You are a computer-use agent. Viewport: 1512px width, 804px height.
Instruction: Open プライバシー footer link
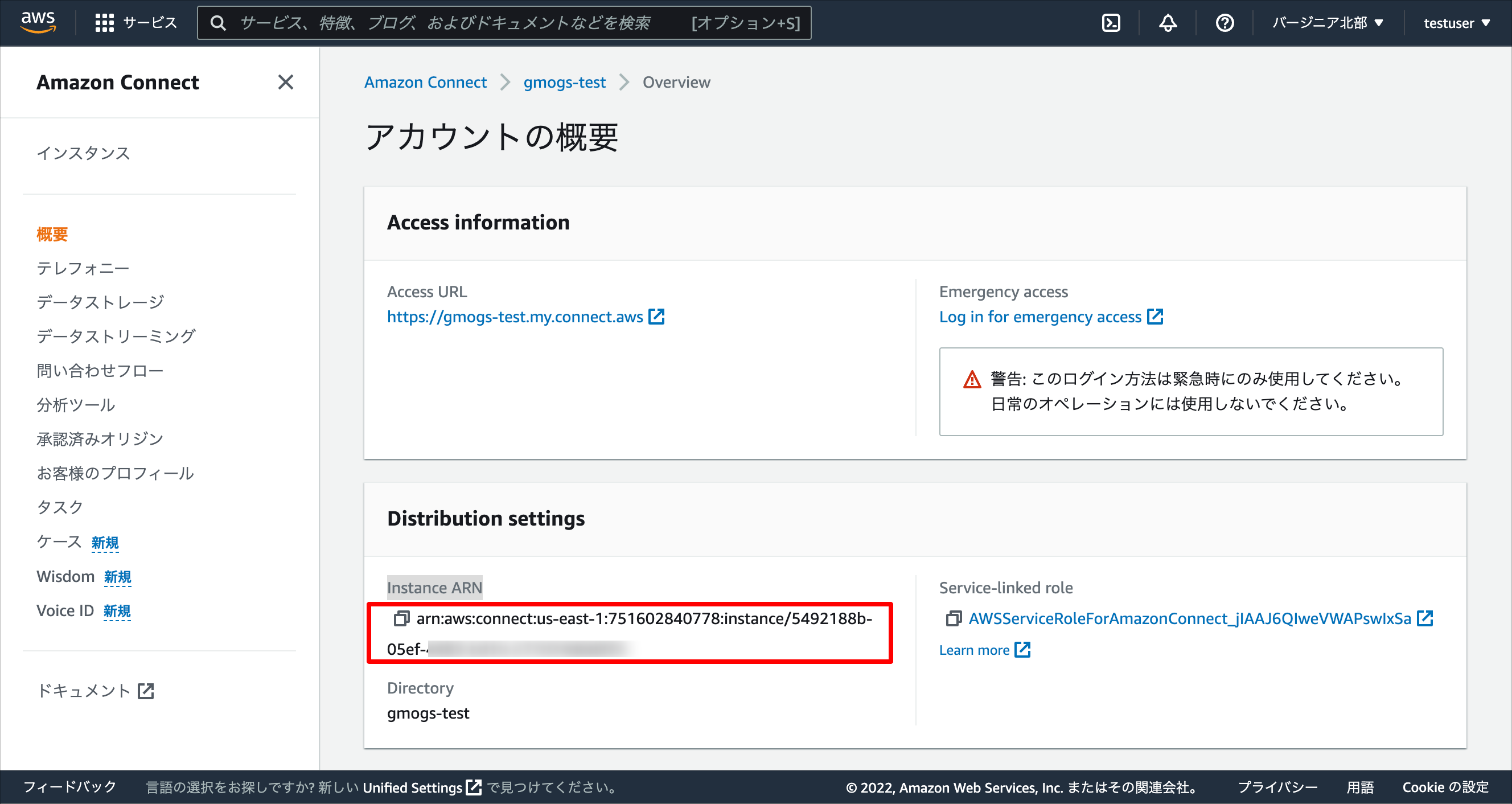pos(1278,787)
